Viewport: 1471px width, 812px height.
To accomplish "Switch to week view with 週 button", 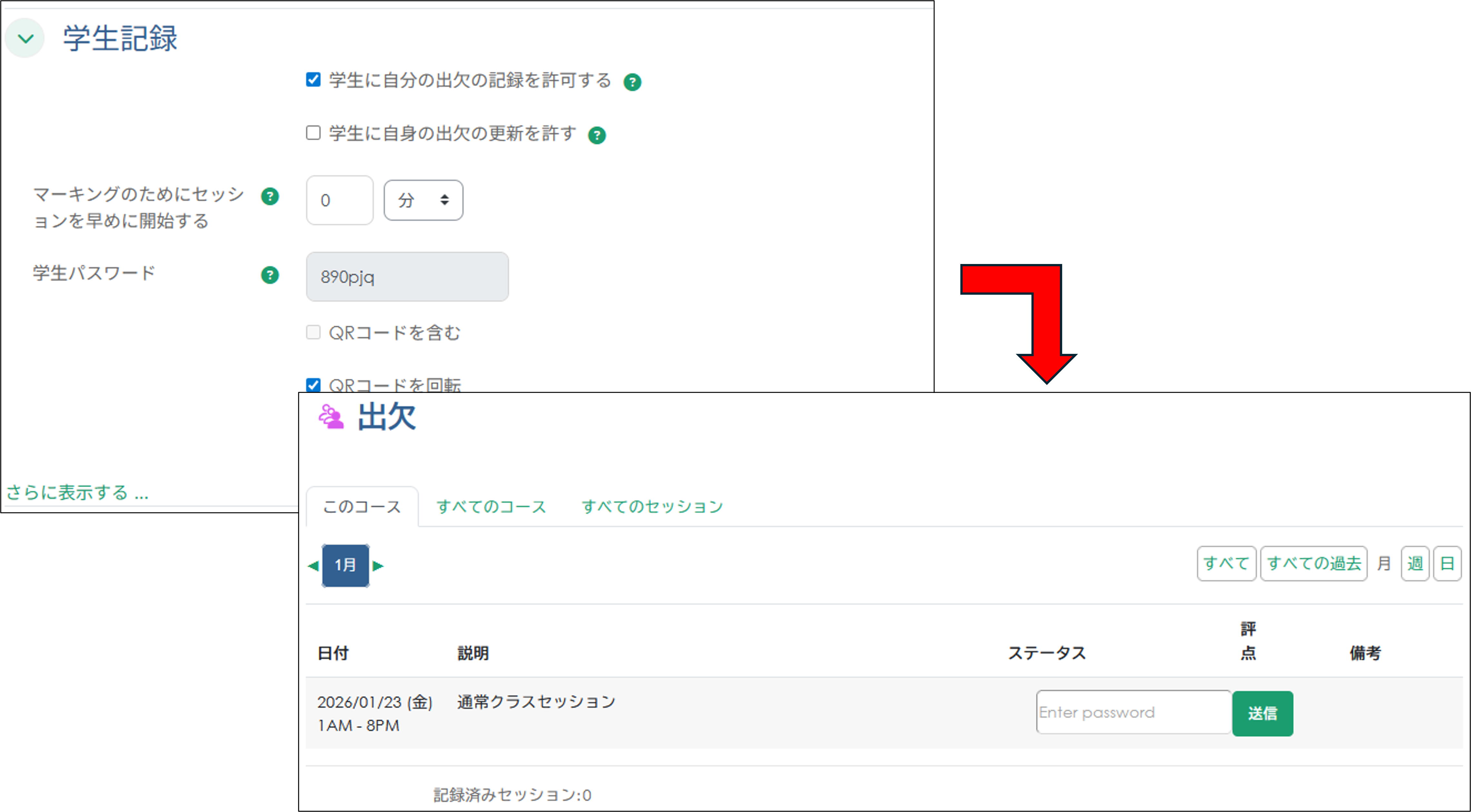I will point(1415,563).
